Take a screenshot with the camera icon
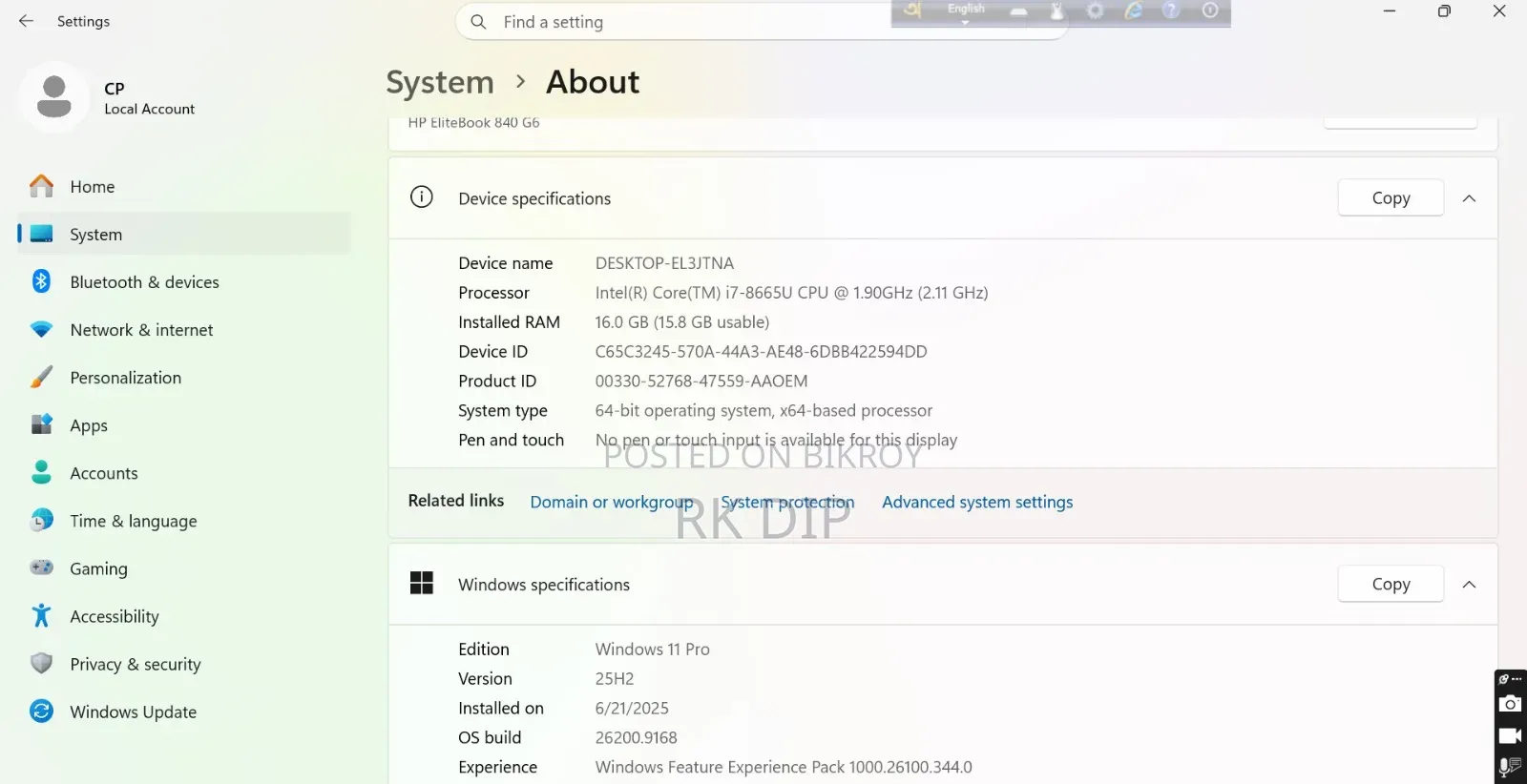 [1510, 704]
